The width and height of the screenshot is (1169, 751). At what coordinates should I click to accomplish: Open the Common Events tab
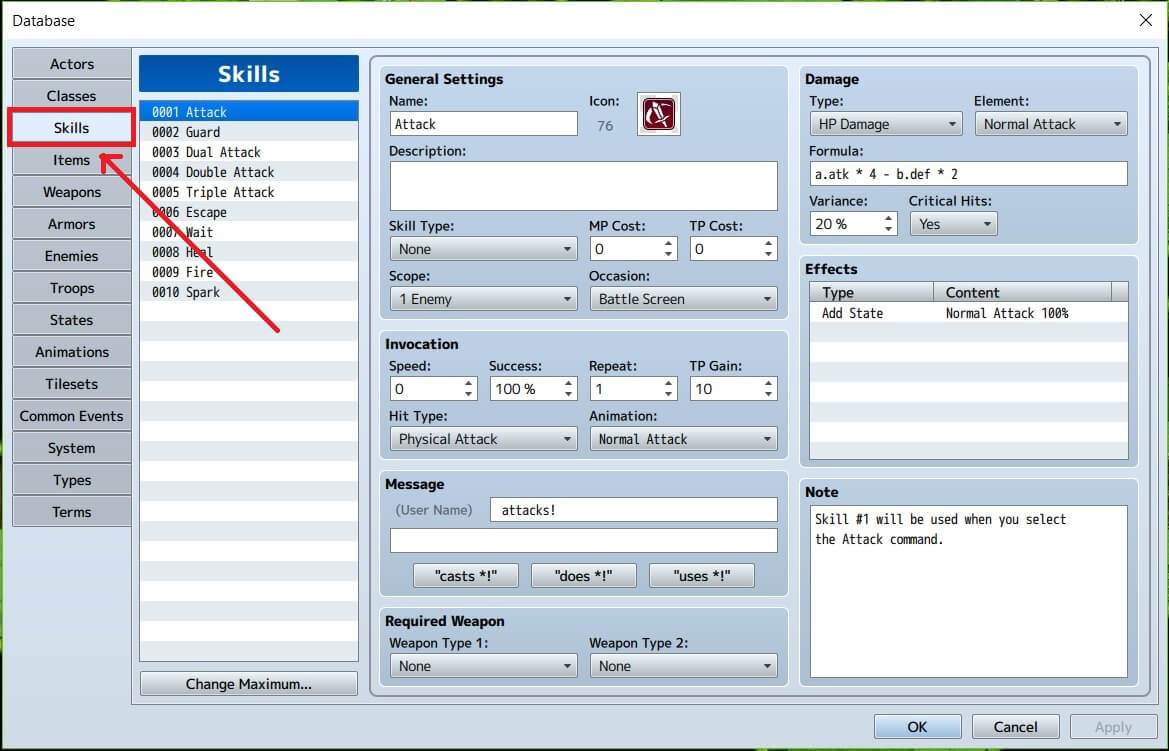72,416
